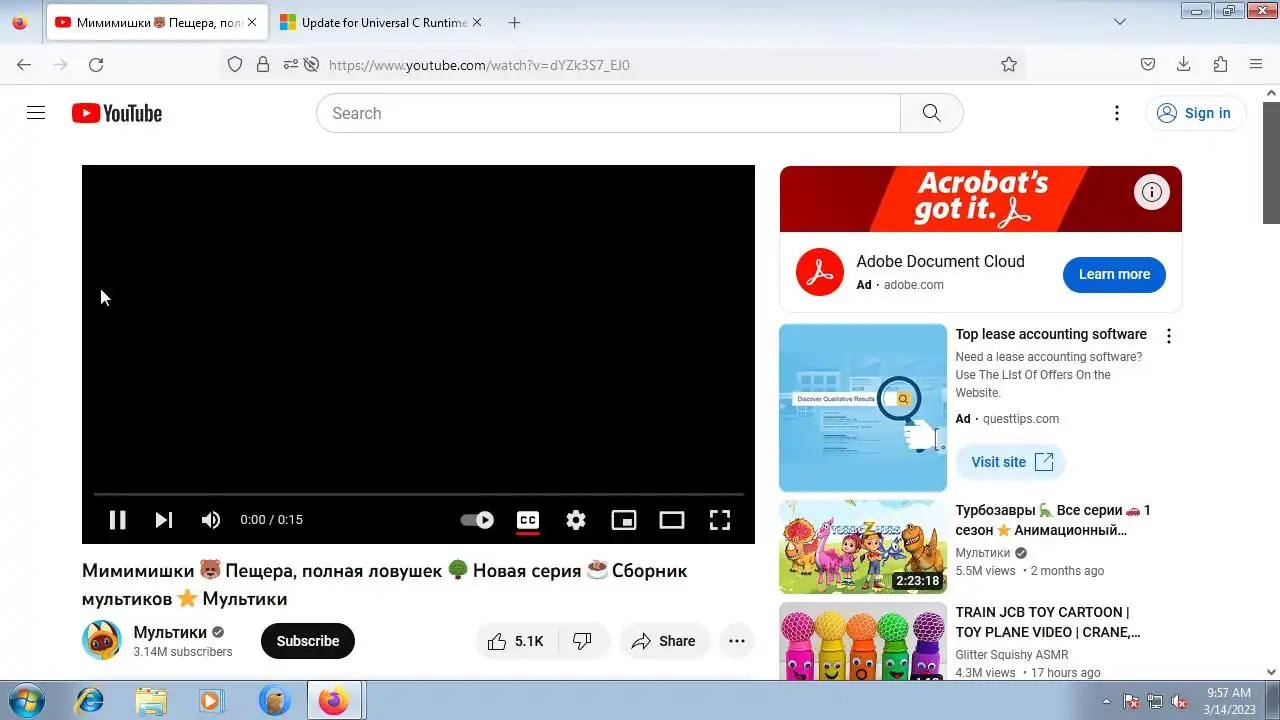Click Visit site button
This screenshot has height=720, width=1280.
click(x=1011, y=462)
